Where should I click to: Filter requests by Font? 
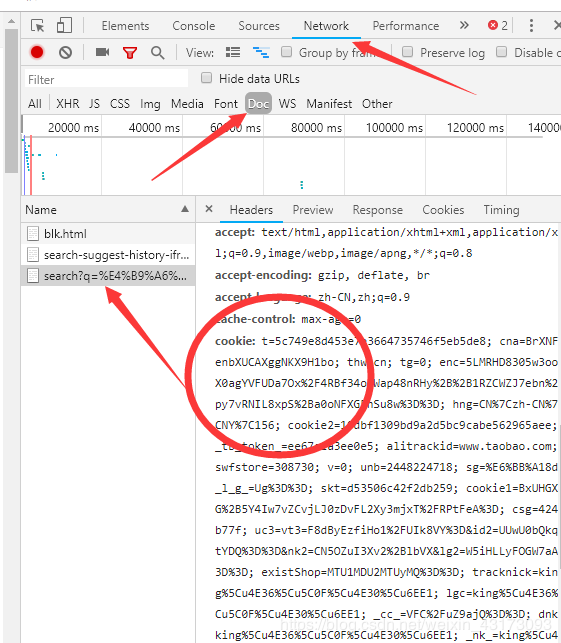pyautogui.click(x=226, y=104)
